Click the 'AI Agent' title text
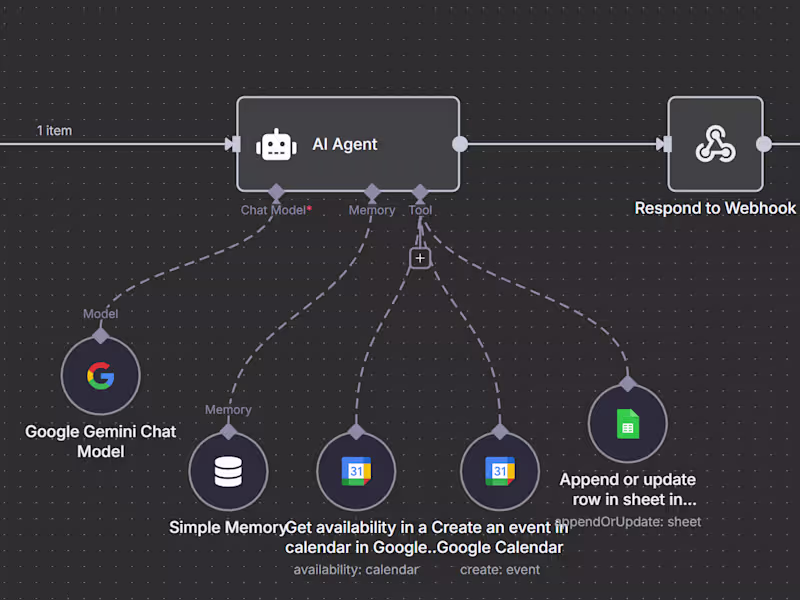This screenshot has height=600, width=800. coord(345,144)
